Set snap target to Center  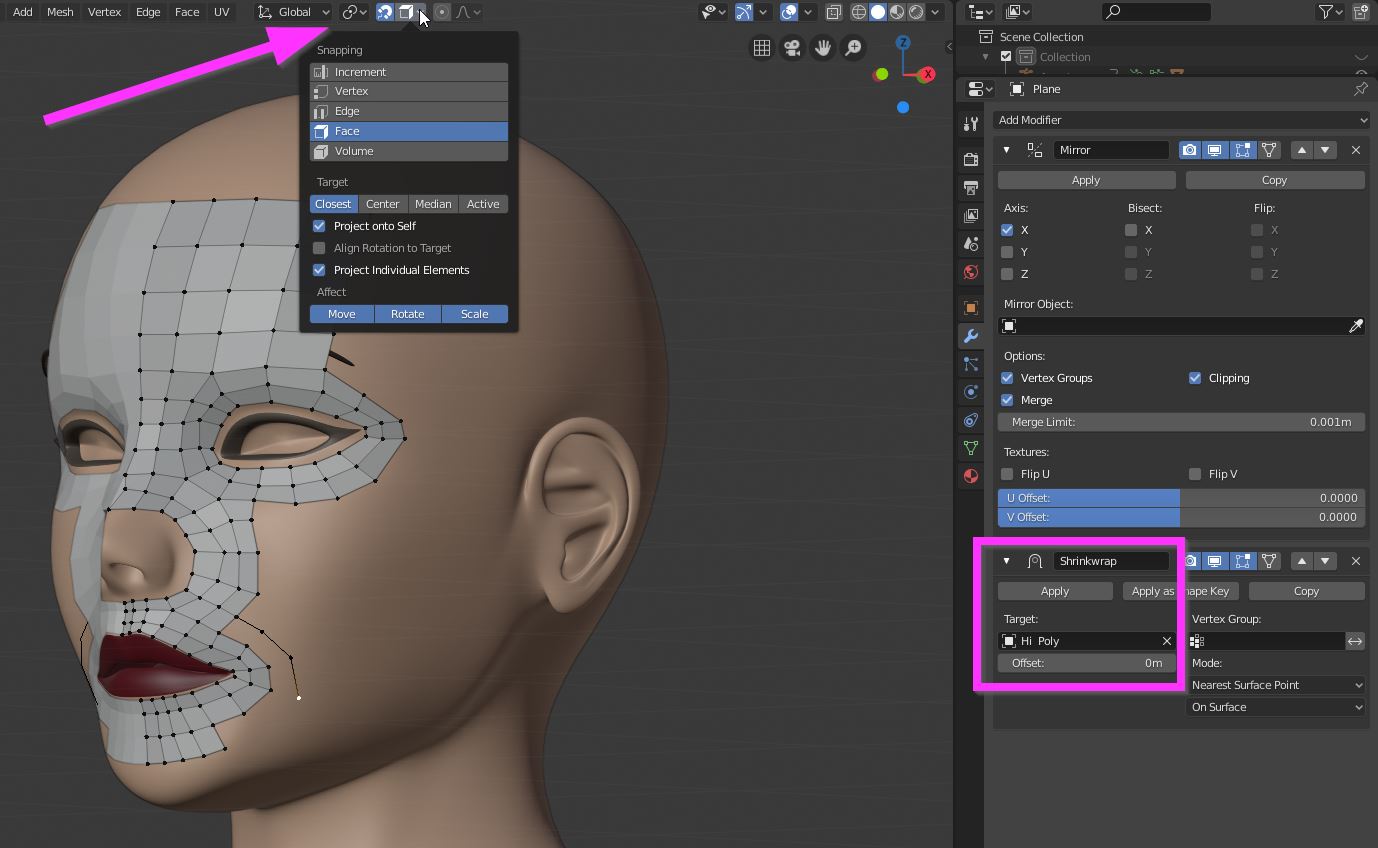tap(383, 204)
